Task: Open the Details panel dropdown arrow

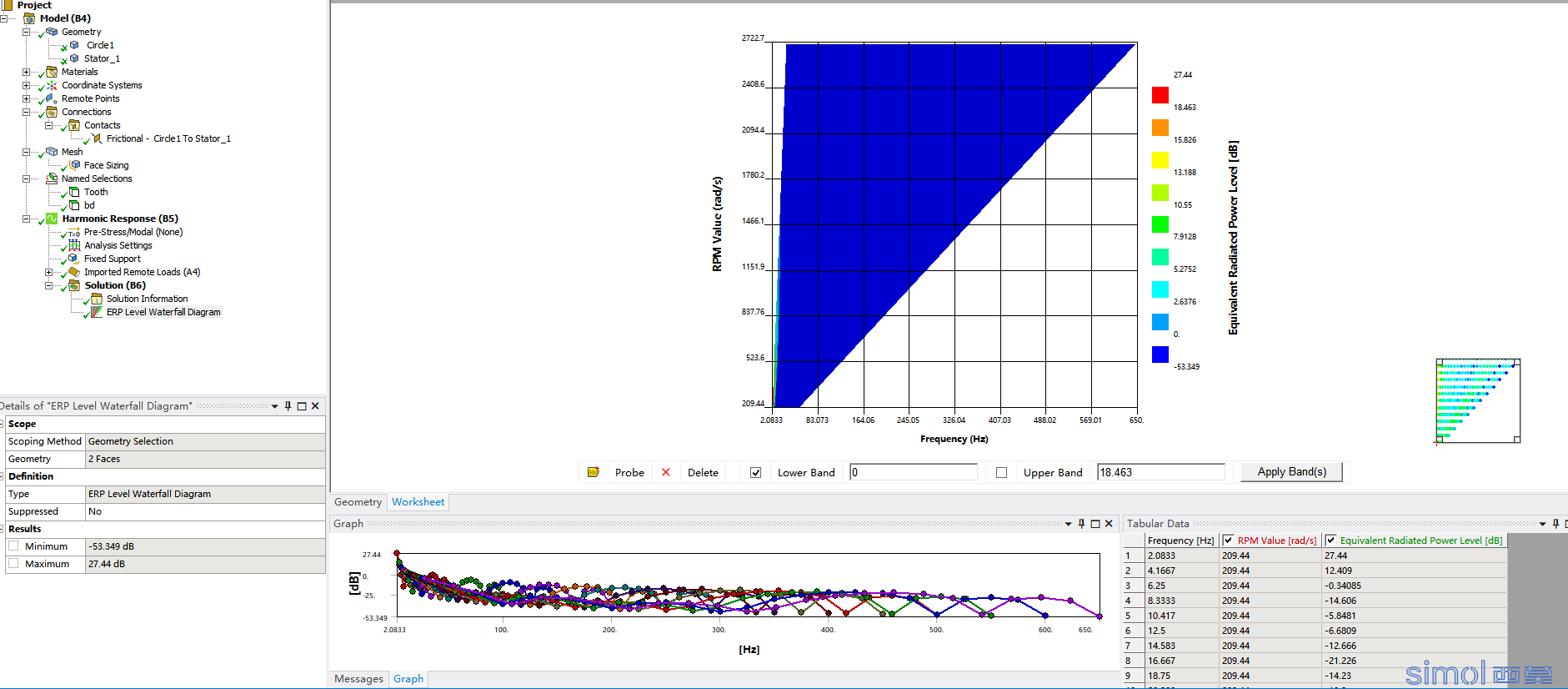Action: [274, 406]
